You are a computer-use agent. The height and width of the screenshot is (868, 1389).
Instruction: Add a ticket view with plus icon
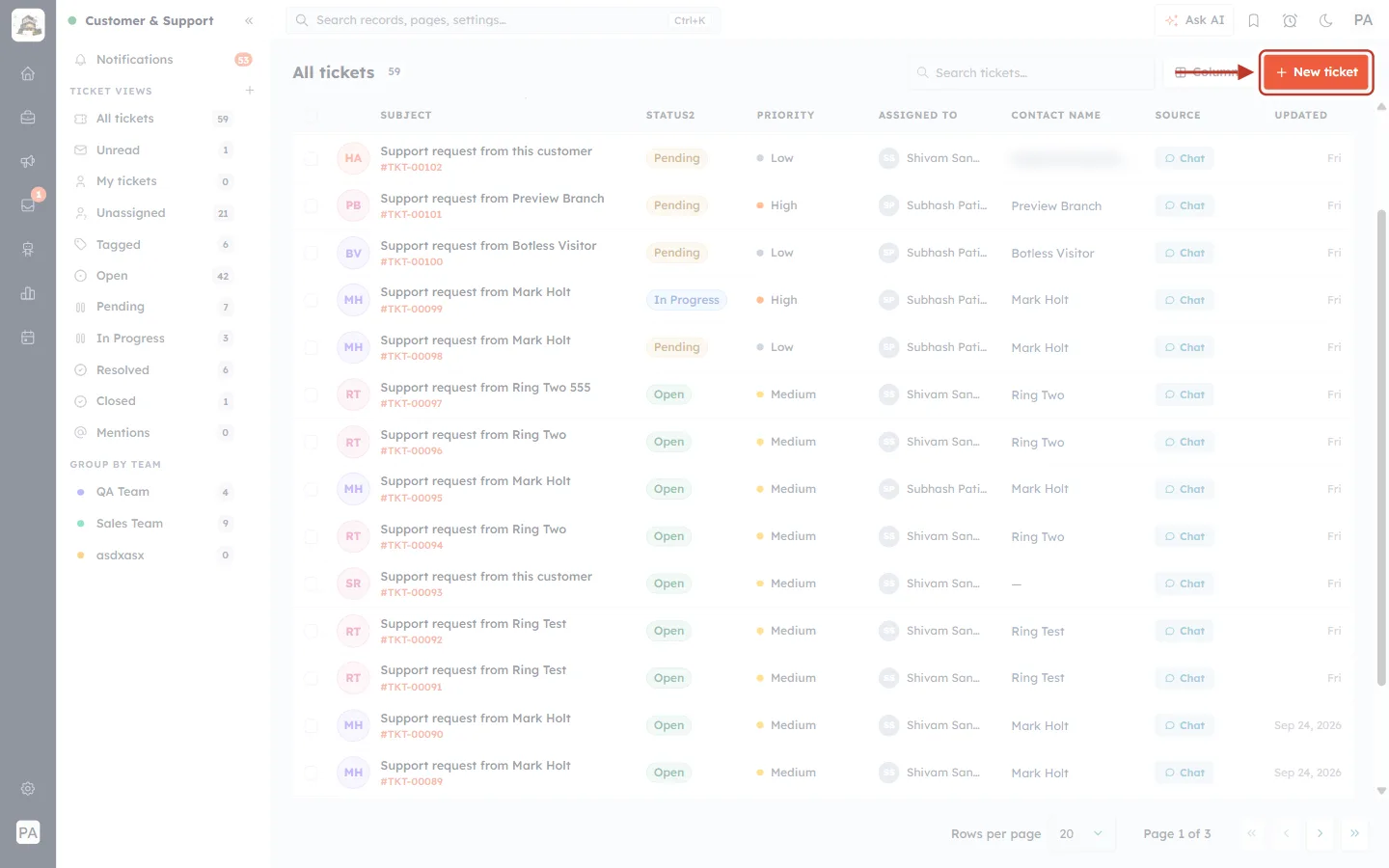[250, 91]
